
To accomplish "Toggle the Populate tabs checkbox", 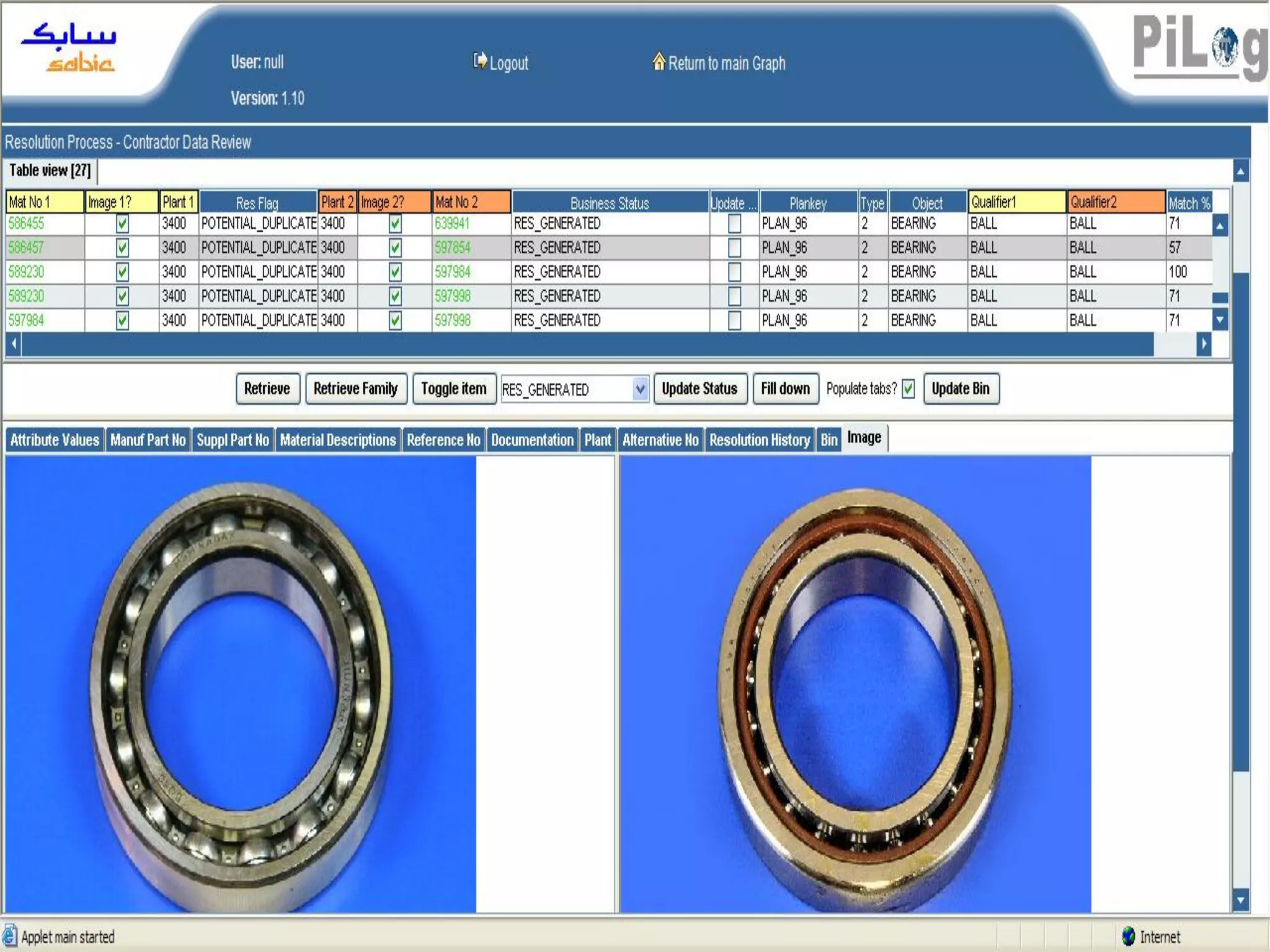I will 908,389.
